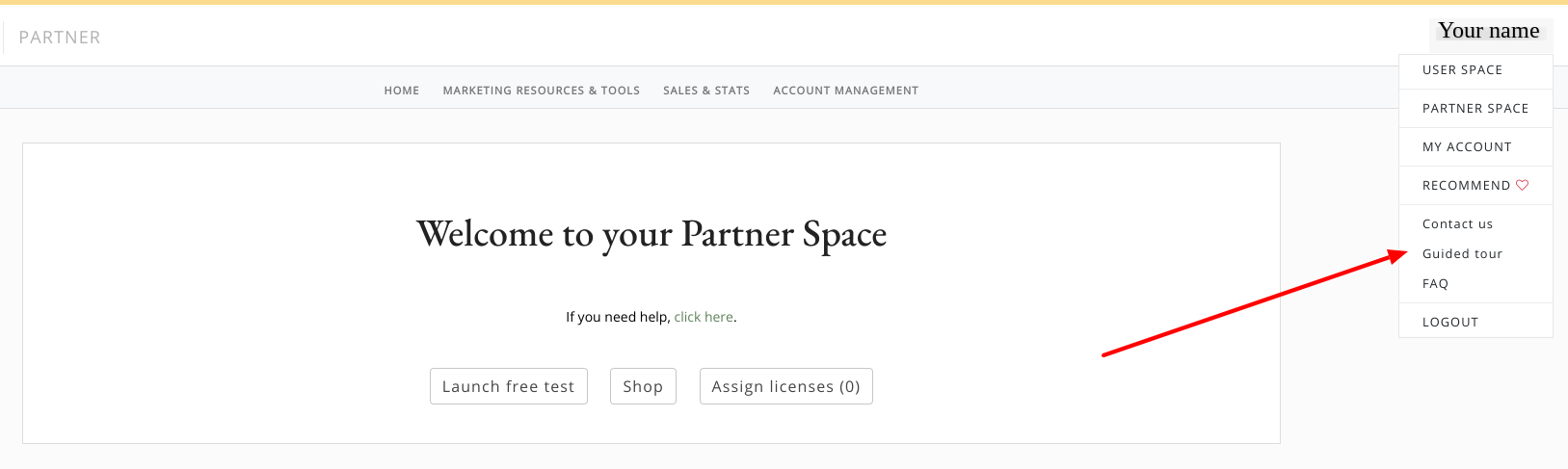
Task: Select Partner Space in the dropdown
Action: pyautogui.click(x=1475, y=109)
